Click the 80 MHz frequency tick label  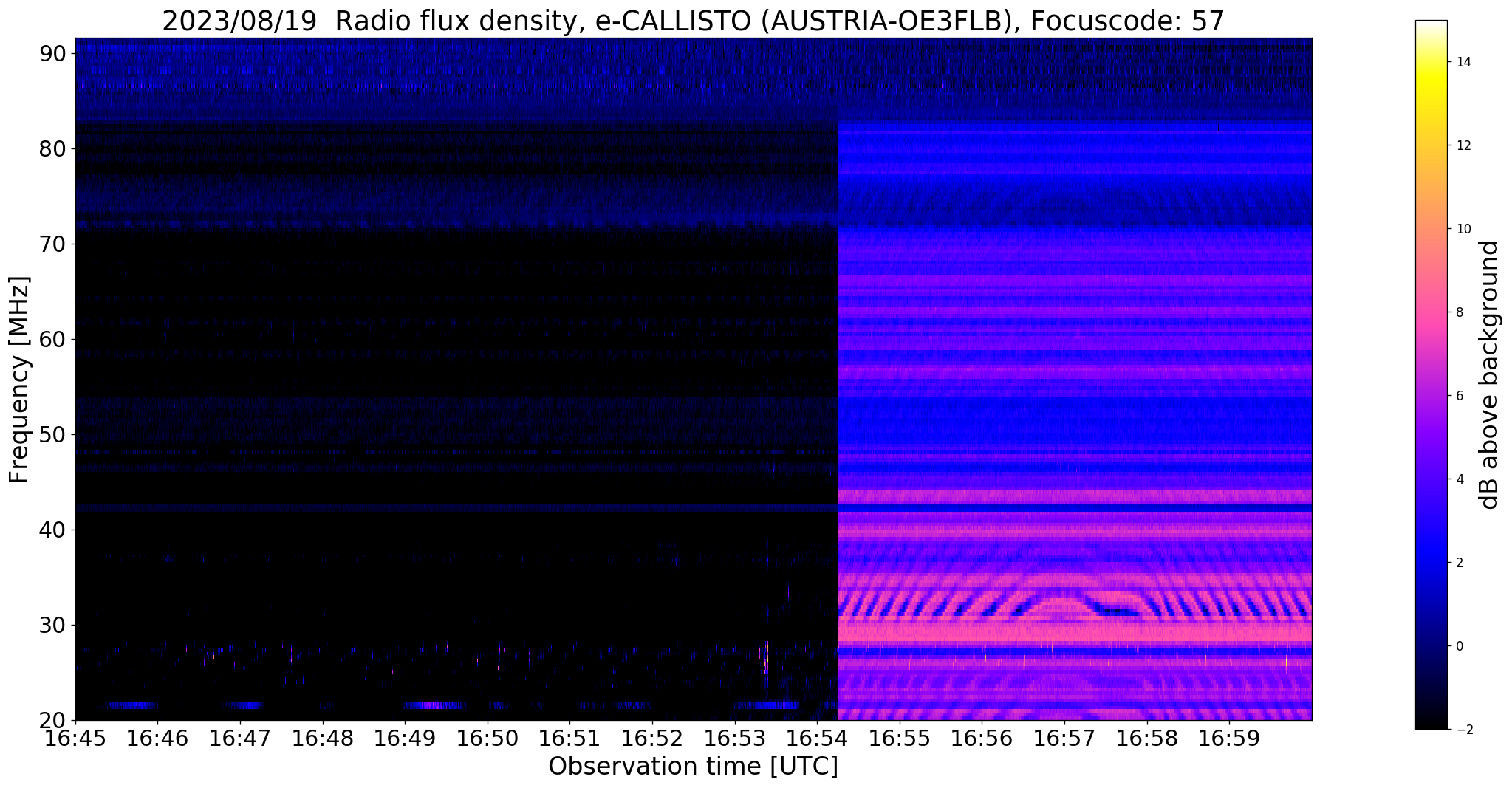click(54, 149)
